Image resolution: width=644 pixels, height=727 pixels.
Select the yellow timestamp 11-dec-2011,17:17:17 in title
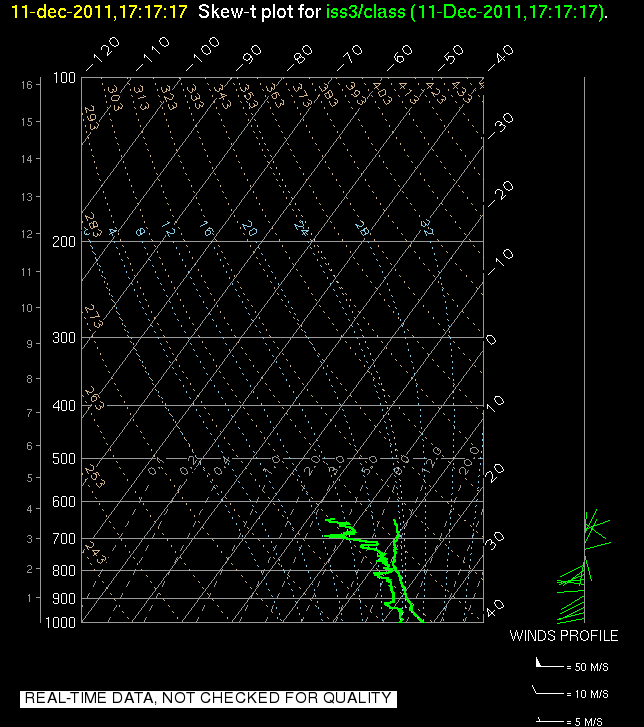pos(99,12)
